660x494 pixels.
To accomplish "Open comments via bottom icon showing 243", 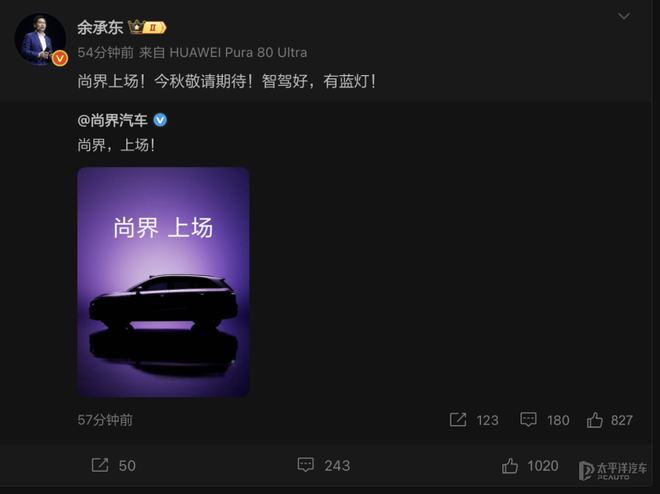I will (x=306, y=465).
